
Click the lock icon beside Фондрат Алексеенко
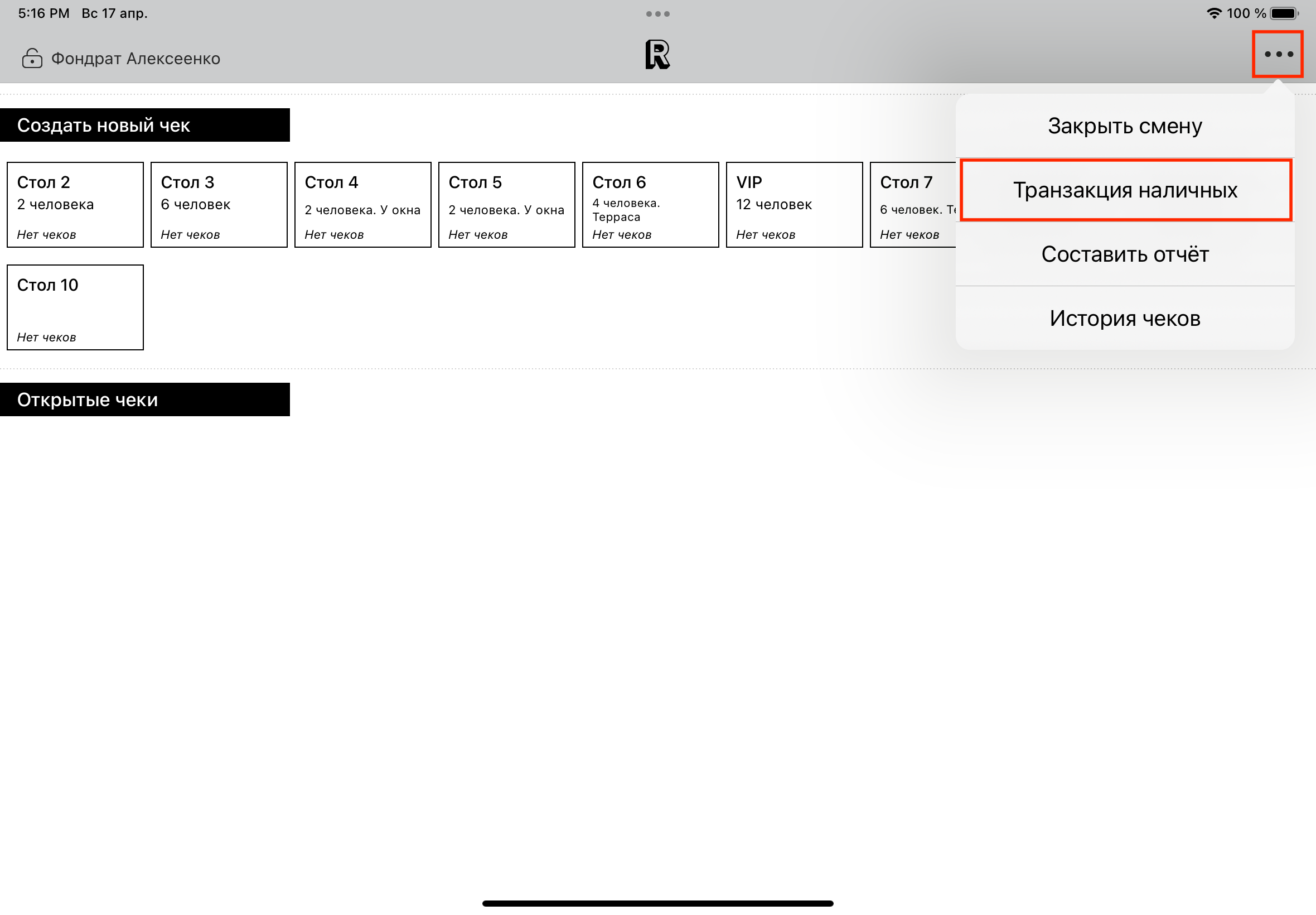coord(32,59)
